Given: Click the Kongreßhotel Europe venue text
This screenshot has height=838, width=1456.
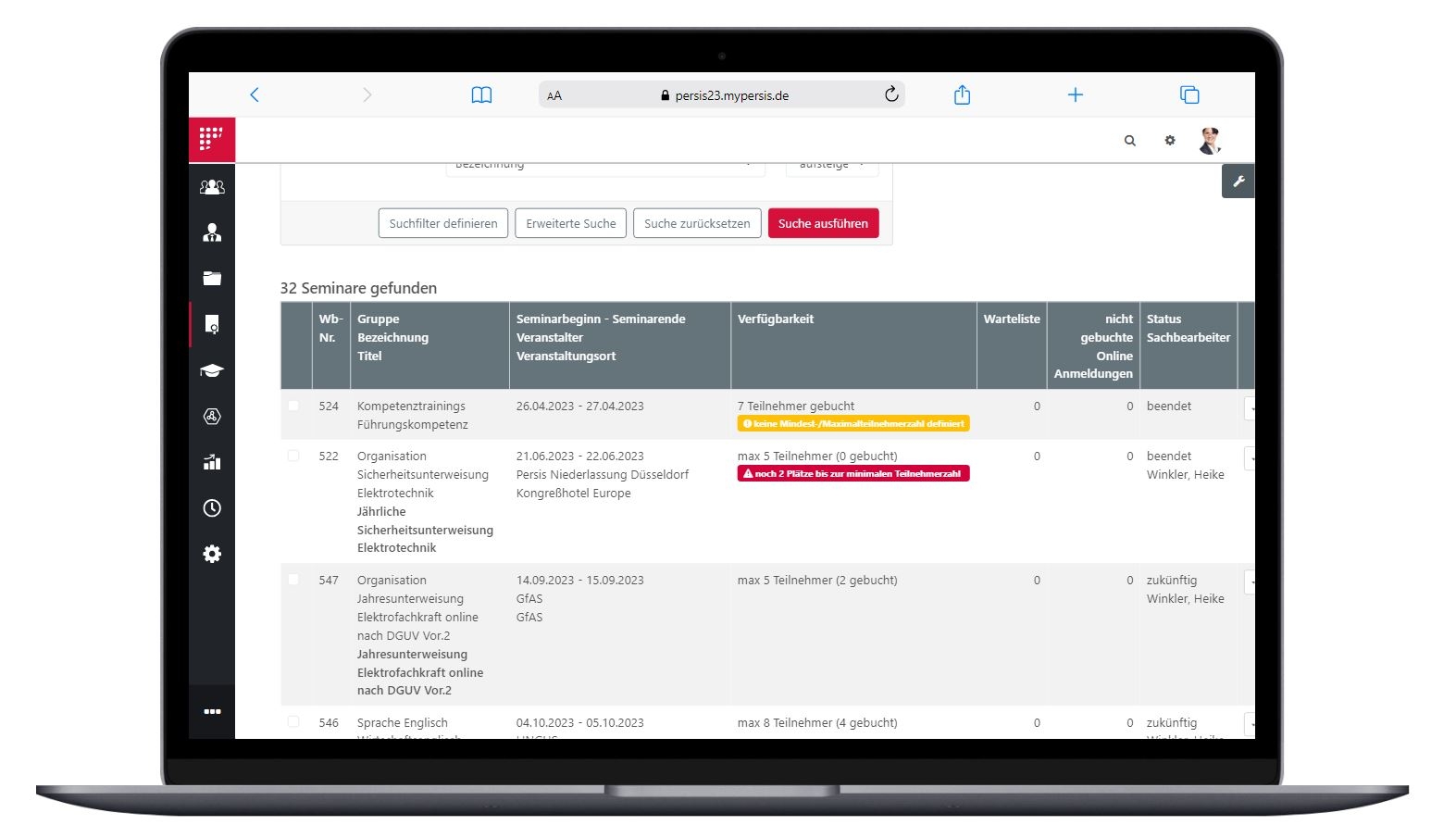Looking at the screenshot, I should coord(574,493).
